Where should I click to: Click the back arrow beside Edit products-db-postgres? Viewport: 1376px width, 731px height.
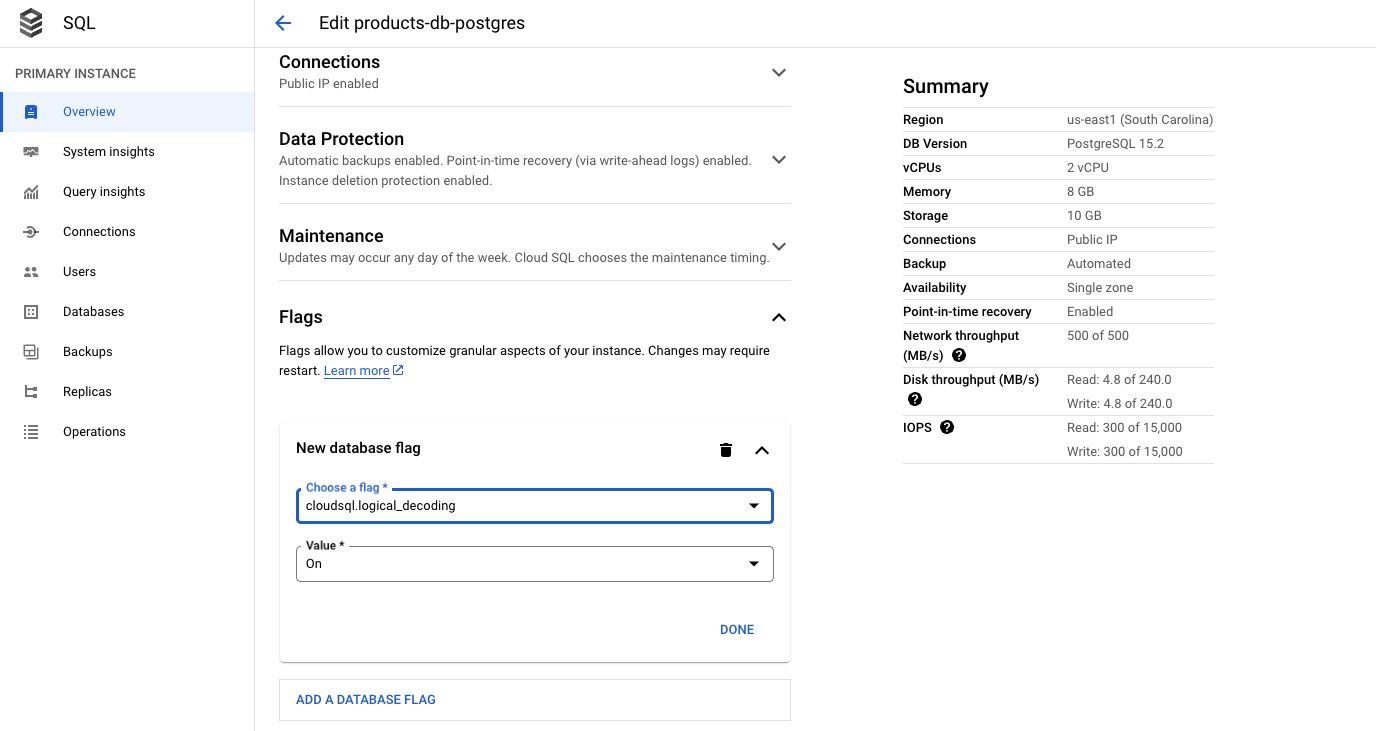283,23
